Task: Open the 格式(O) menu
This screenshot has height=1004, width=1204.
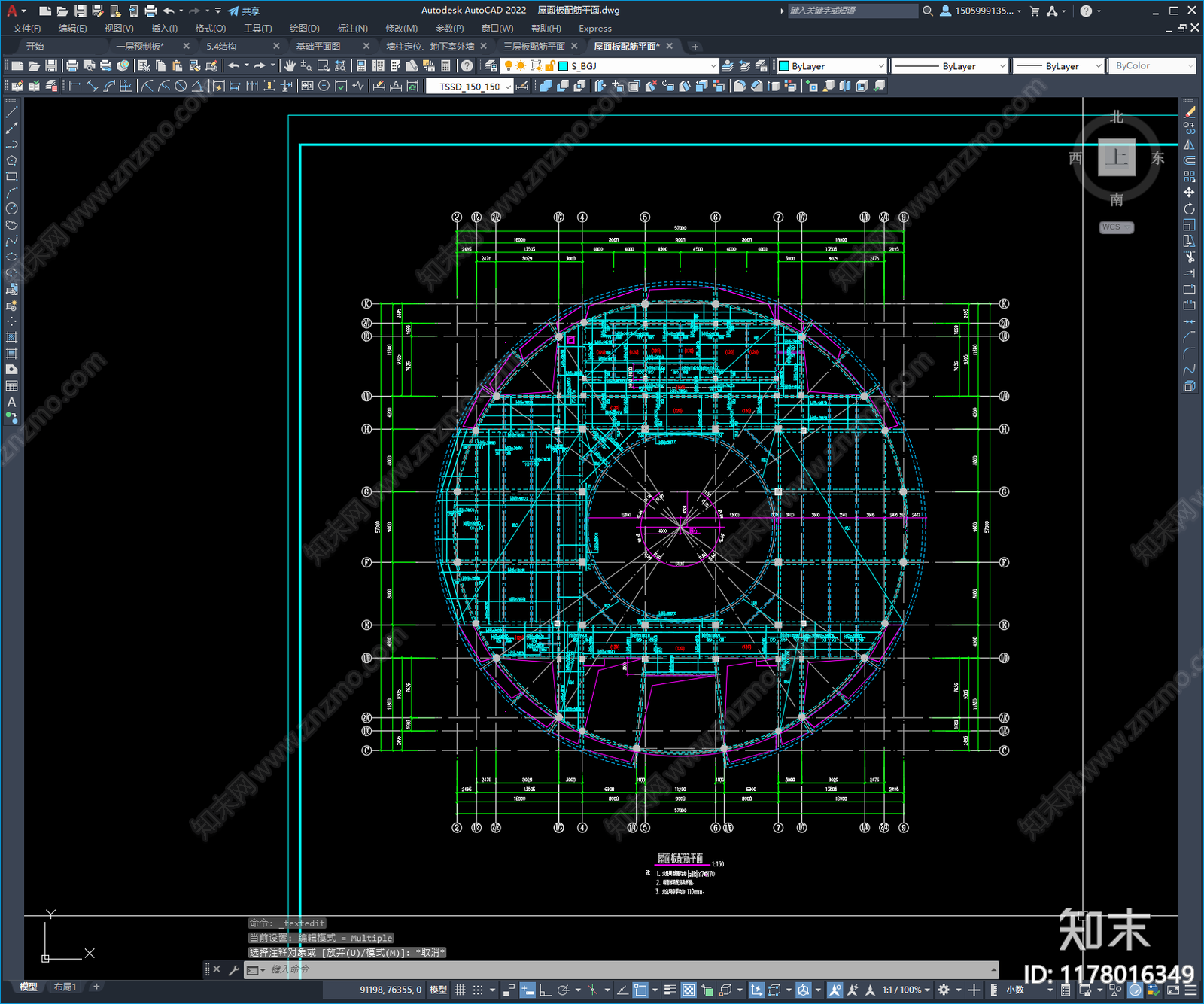Action: pos(211,29)
